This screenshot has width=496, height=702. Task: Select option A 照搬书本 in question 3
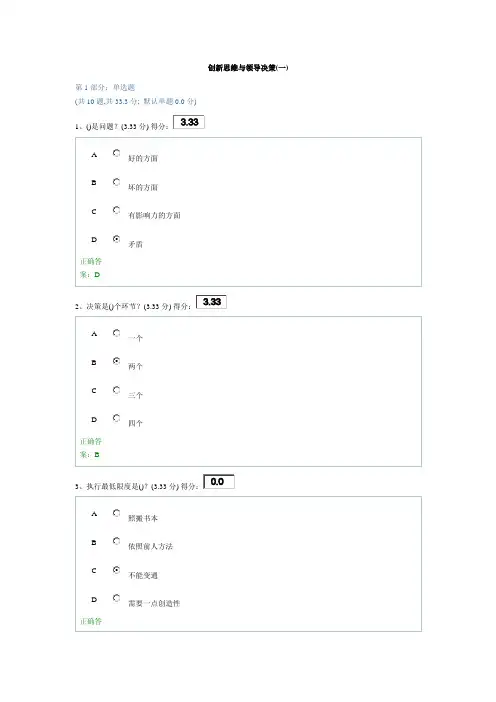tap(116, 513)
